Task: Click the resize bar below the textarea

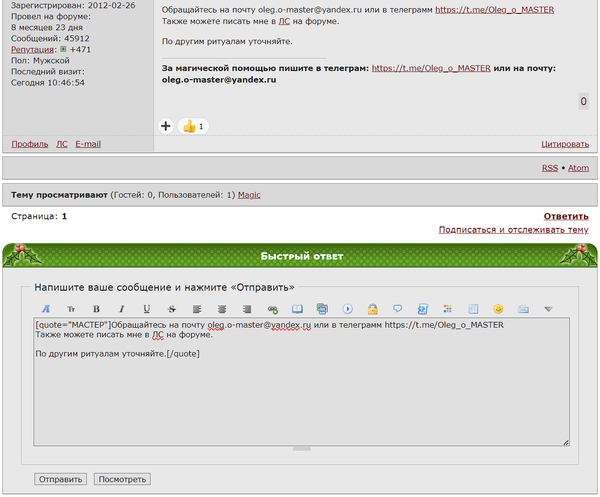Action: [x=302, y=449]
